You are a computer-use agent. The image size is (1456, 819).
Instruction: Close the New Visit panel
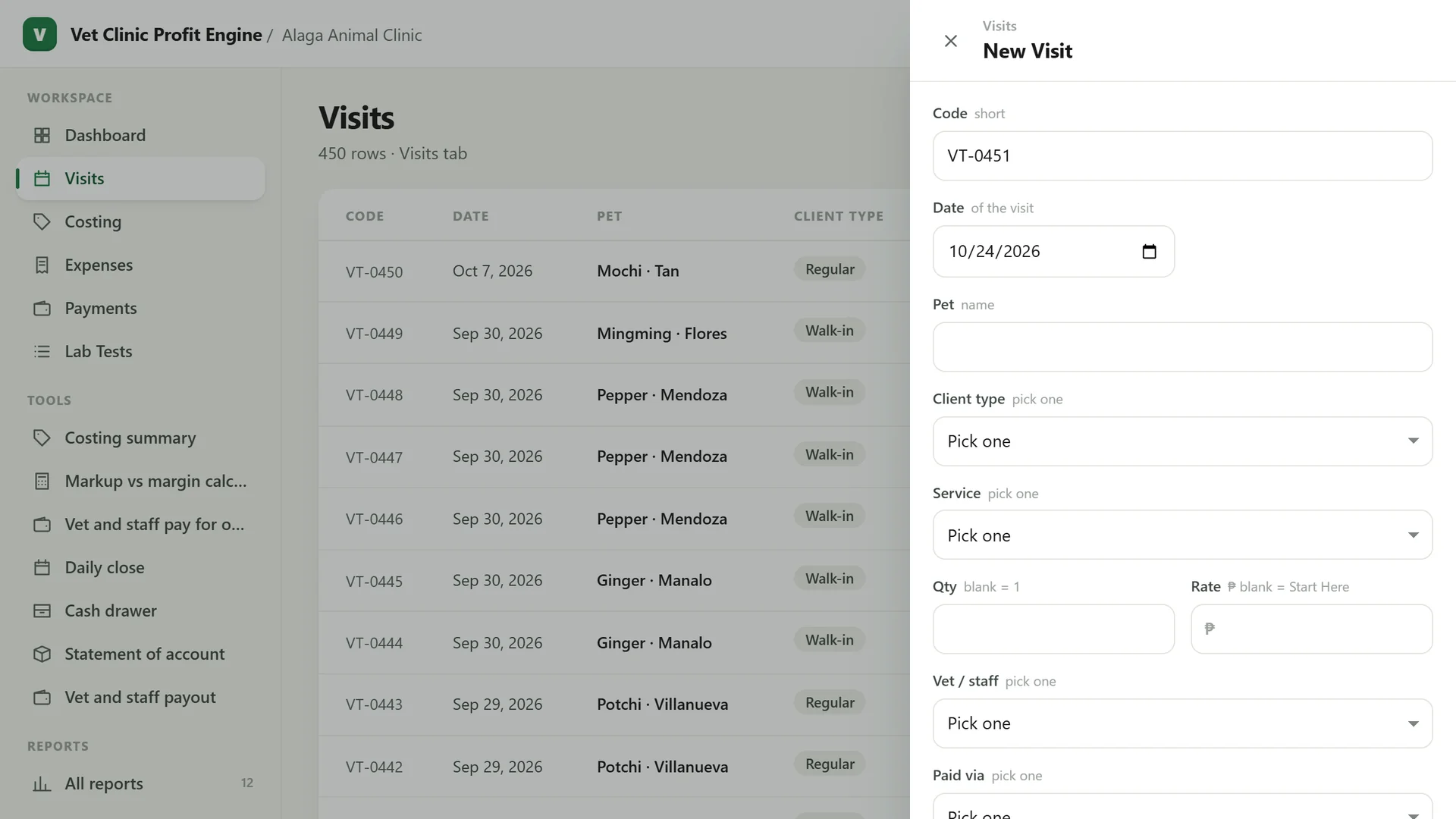(950, 41)
